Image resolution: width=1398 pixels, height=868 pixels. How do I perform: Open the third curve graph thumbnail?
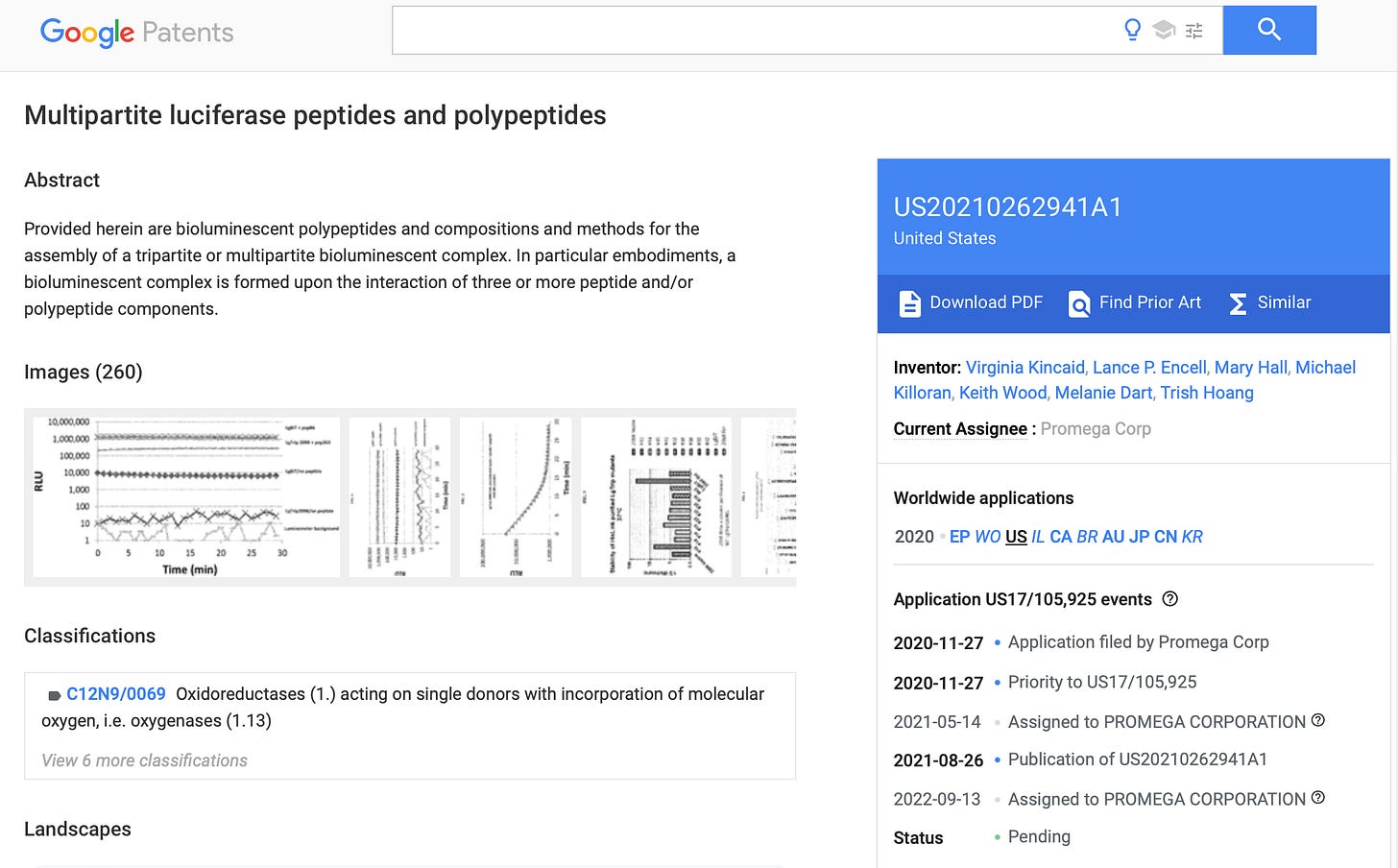coord(516,496)
